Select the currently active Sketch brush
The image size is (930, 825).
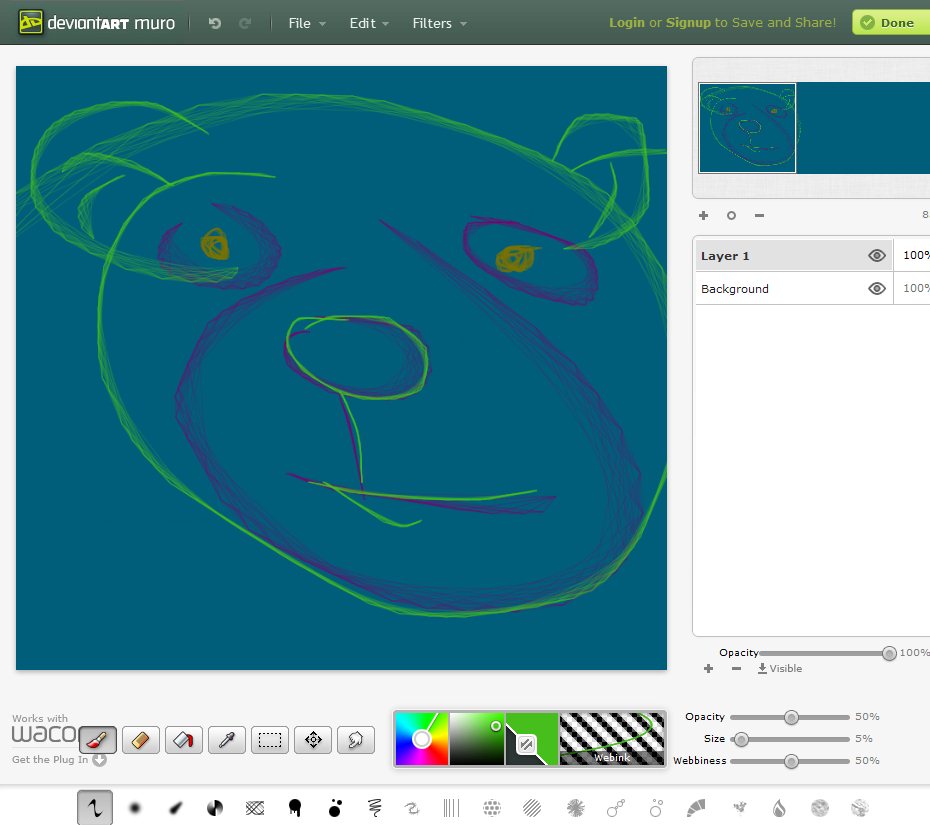(x=95, y=807)
